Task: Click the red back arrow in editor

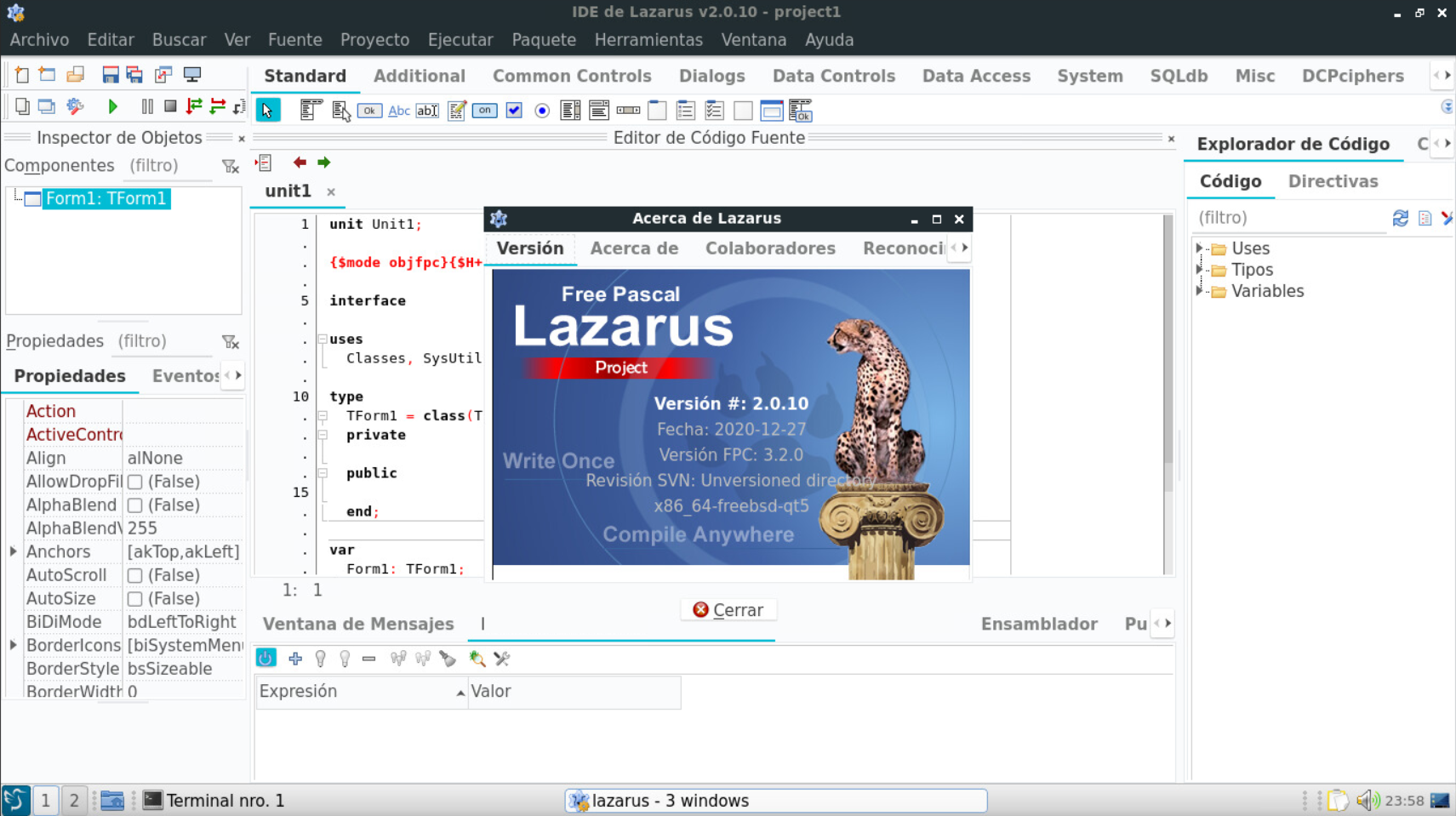Action: coord(300,162)
